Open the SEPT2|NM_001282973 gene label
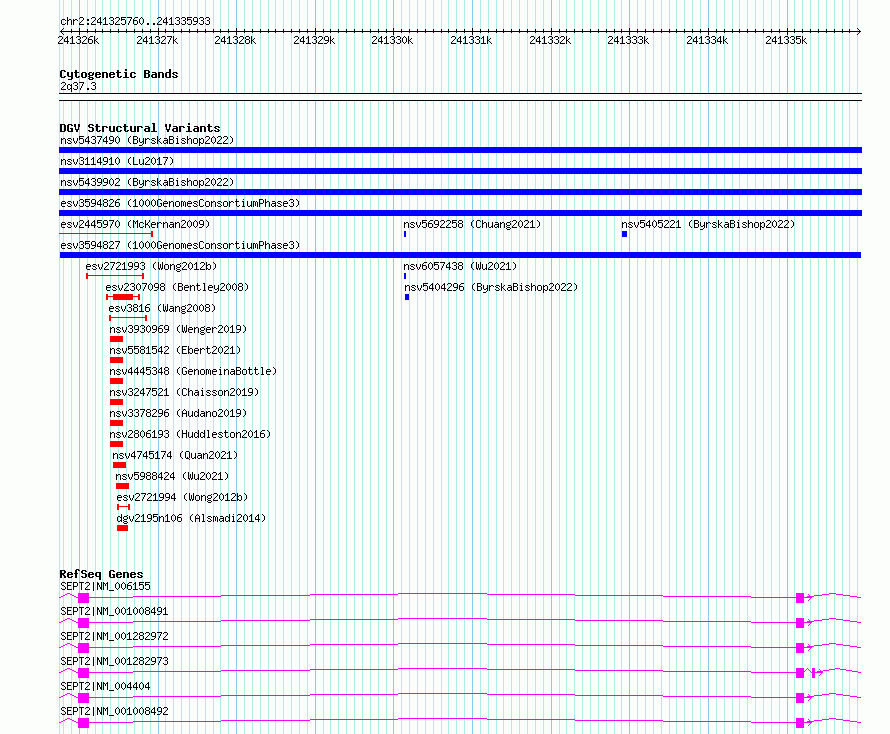This screenshot has width=890, height=734. coord(114,661)
